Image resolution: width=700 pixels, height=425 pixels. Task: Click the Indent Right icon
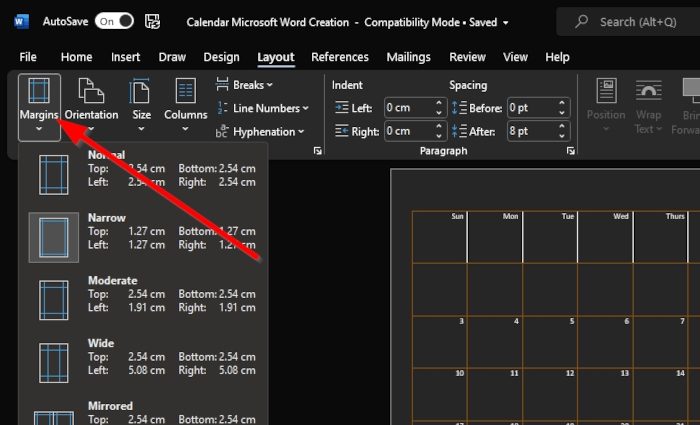tap(342, 131)
